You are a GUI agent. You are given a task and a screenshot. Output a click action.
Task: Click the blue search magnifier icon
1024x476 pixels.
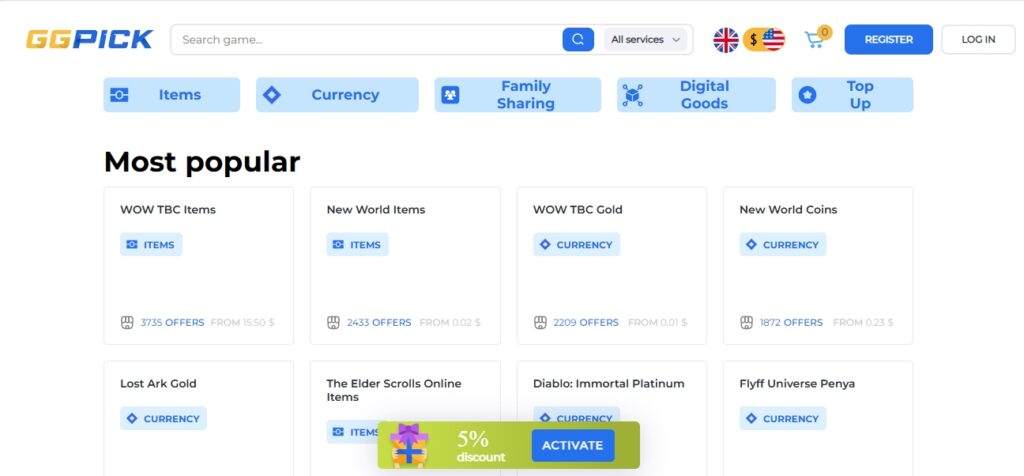tap(578, 40)
